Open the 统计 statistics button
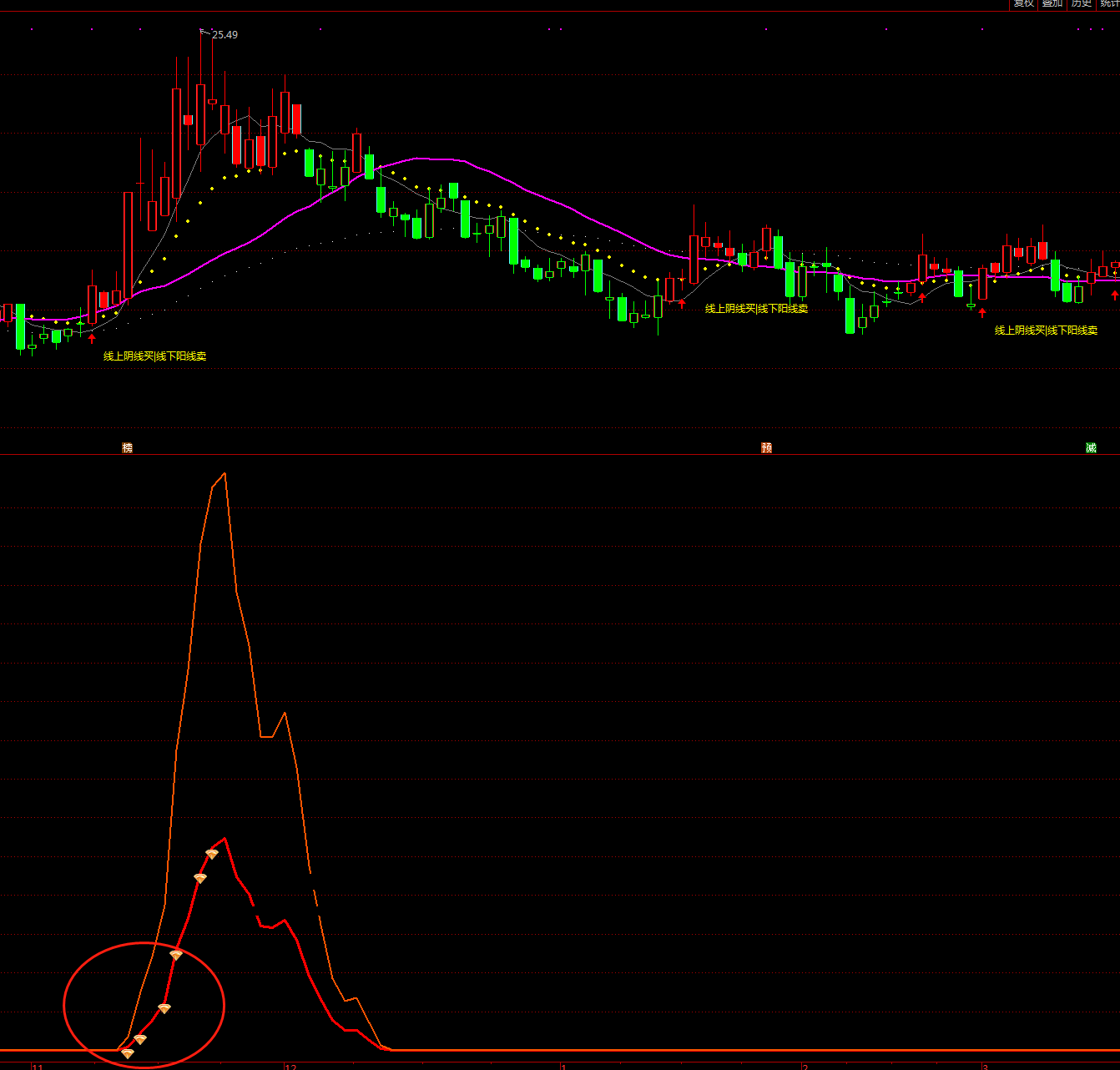Screen dimensions: 1120x1070 click(1110, 4)
